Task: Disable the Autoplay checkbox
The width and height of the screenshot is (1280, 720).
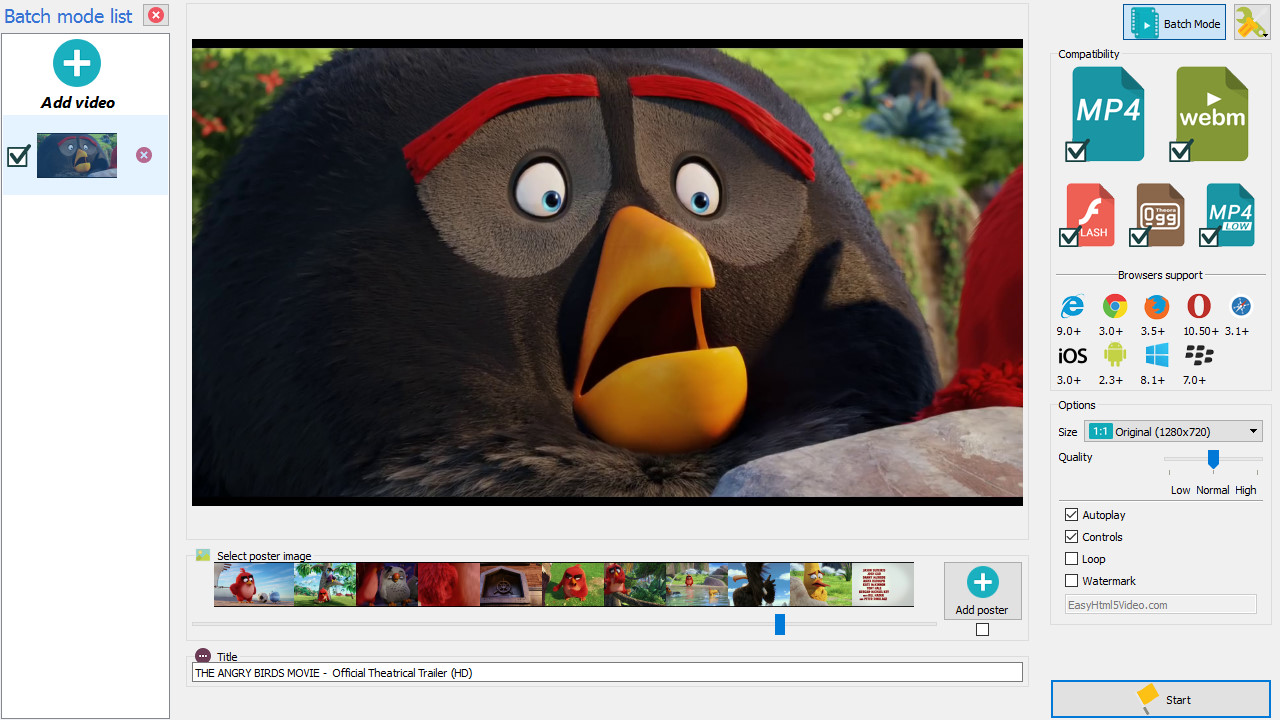Action: pos(1072,515)
